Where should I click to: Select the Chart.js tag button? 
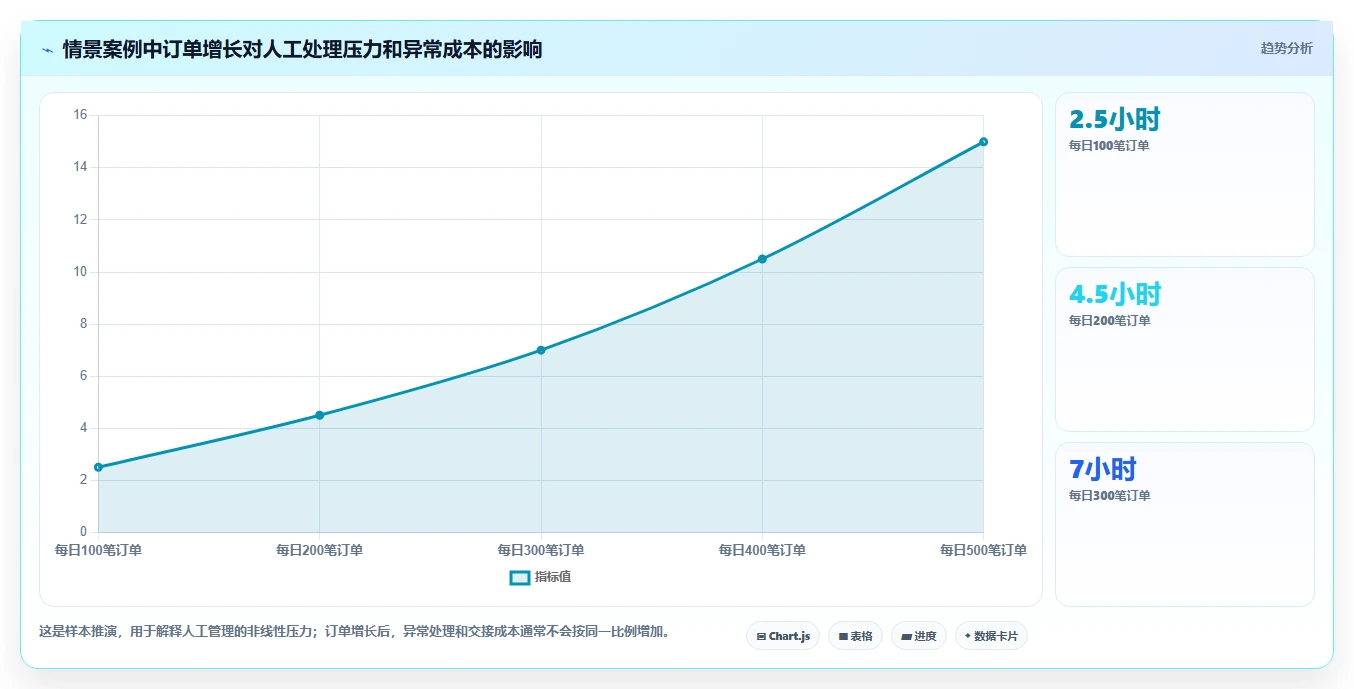tap(783, 636)
